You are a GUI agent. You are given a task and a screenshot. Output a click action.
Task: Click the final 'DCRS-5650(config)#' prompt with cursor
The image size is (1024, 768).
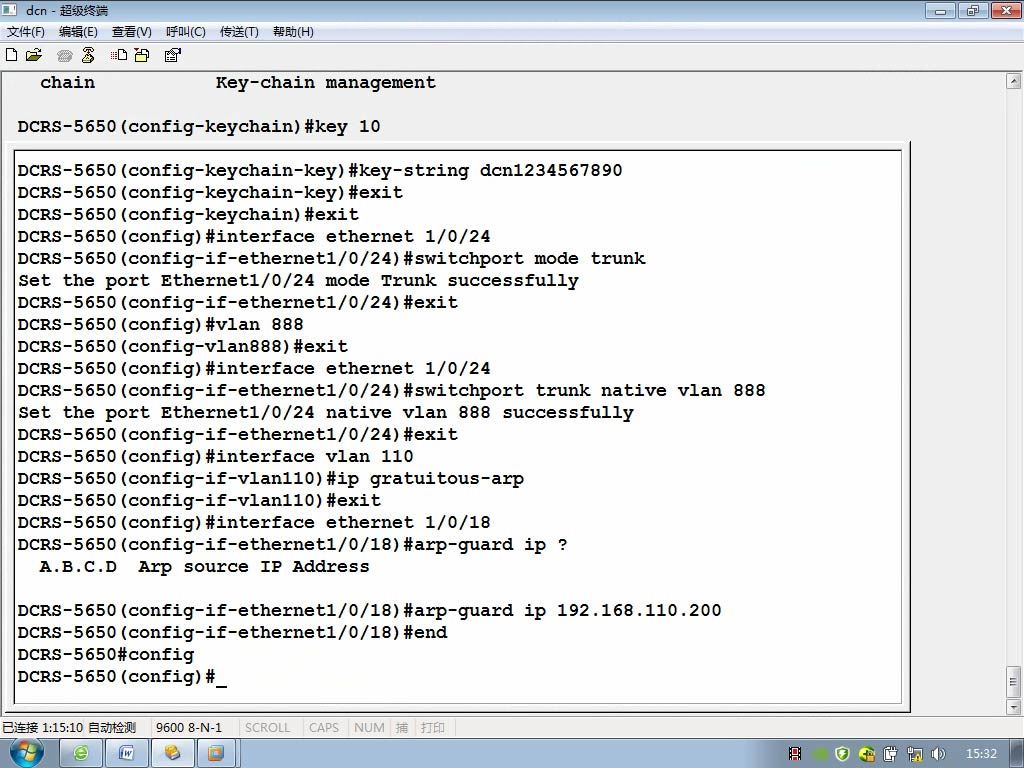click(x=122, y=677)
